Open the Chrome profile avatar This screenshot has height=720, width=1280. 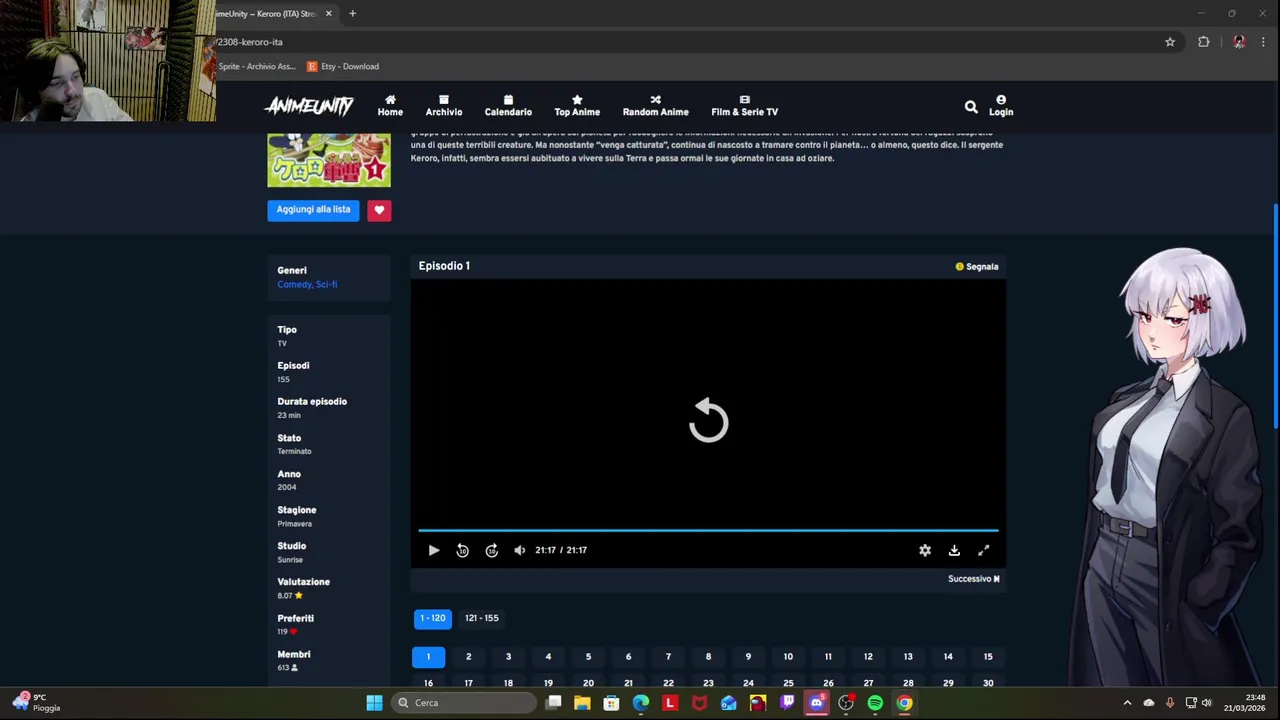tap(1239, 42)
